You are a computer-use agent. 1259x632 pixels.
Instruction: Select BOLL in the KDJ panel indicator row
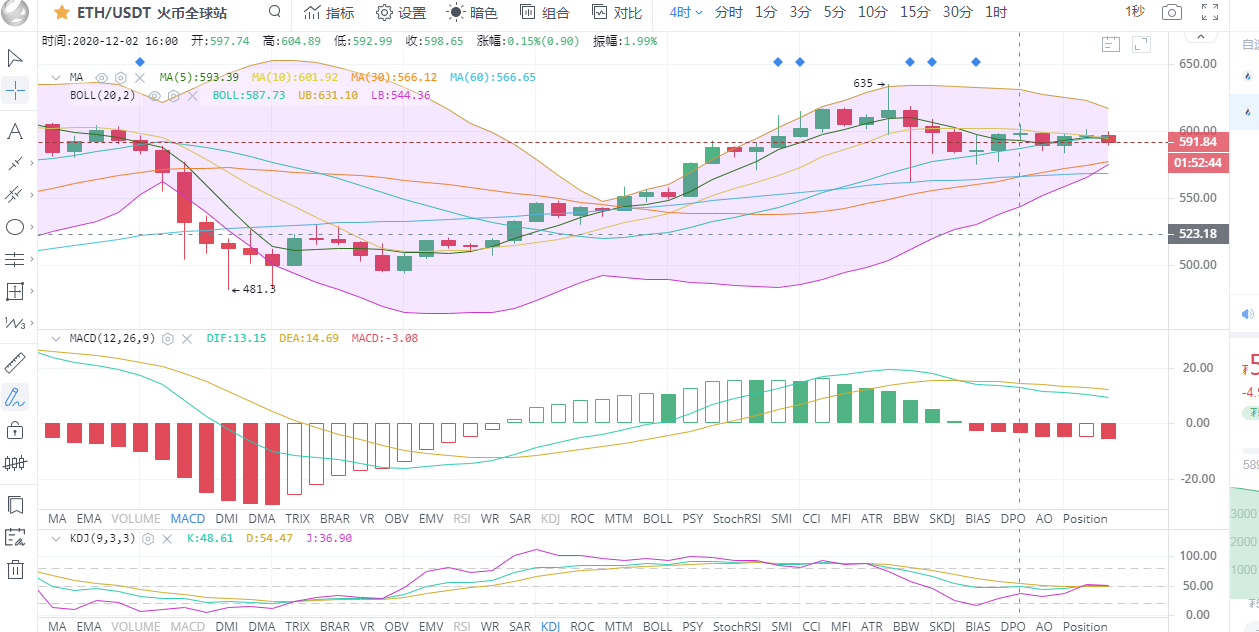[x=657, y=627]
